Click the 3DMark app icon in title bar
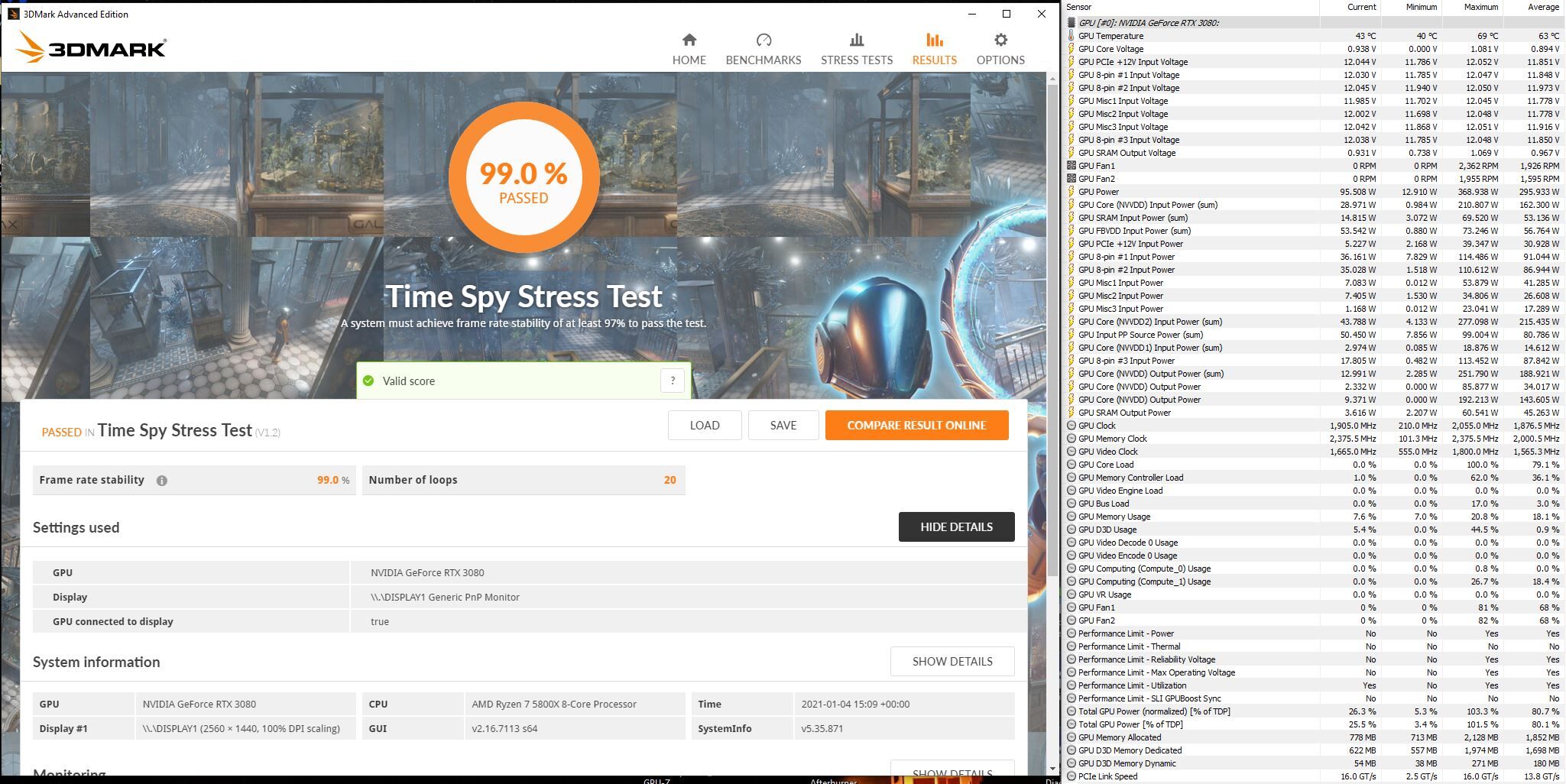This screenshot has width=1566, height=784. click(x=13, y=14)
